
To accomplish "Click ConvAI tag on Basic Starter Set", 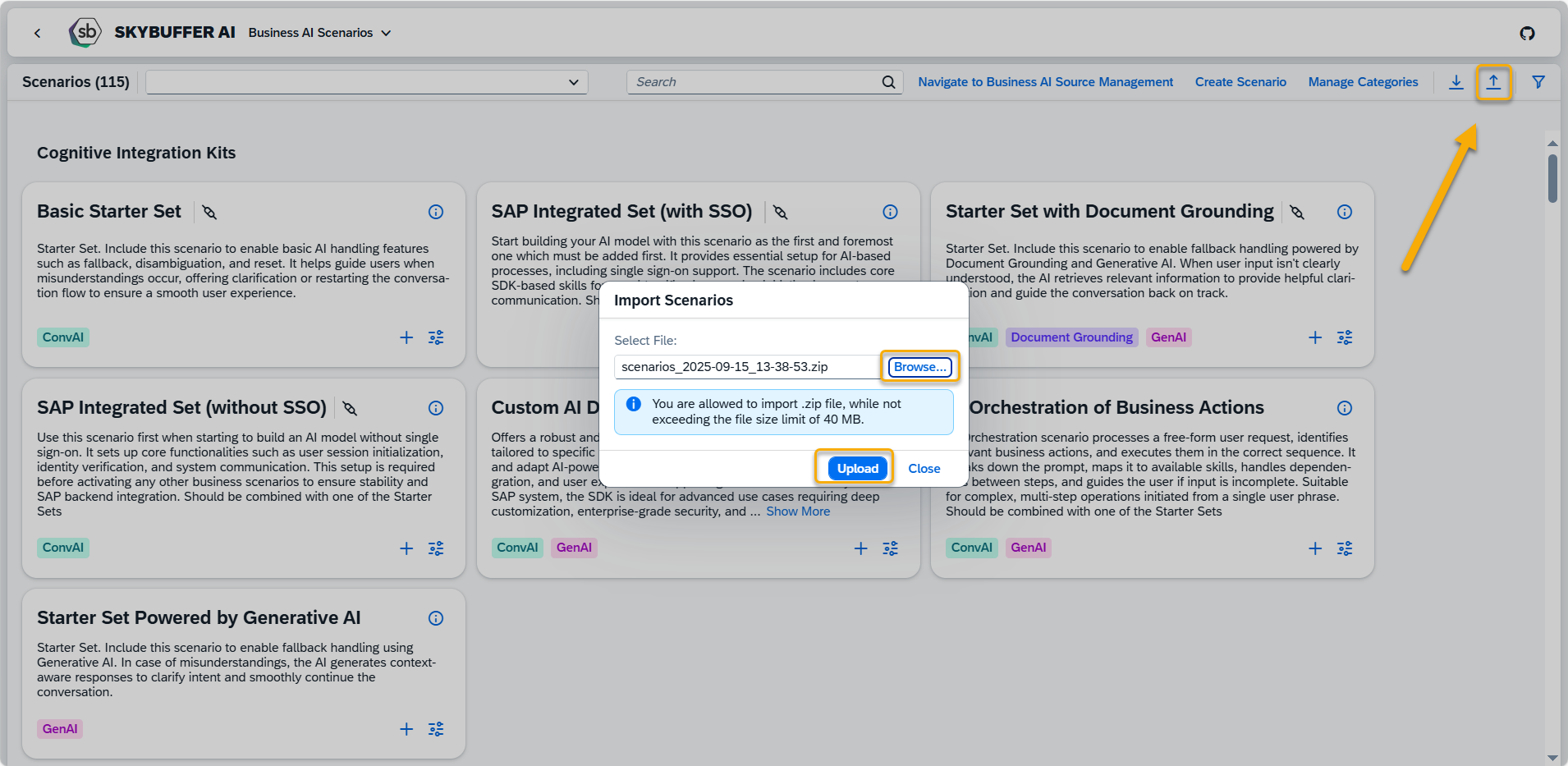I will click(x=63, y=337).
